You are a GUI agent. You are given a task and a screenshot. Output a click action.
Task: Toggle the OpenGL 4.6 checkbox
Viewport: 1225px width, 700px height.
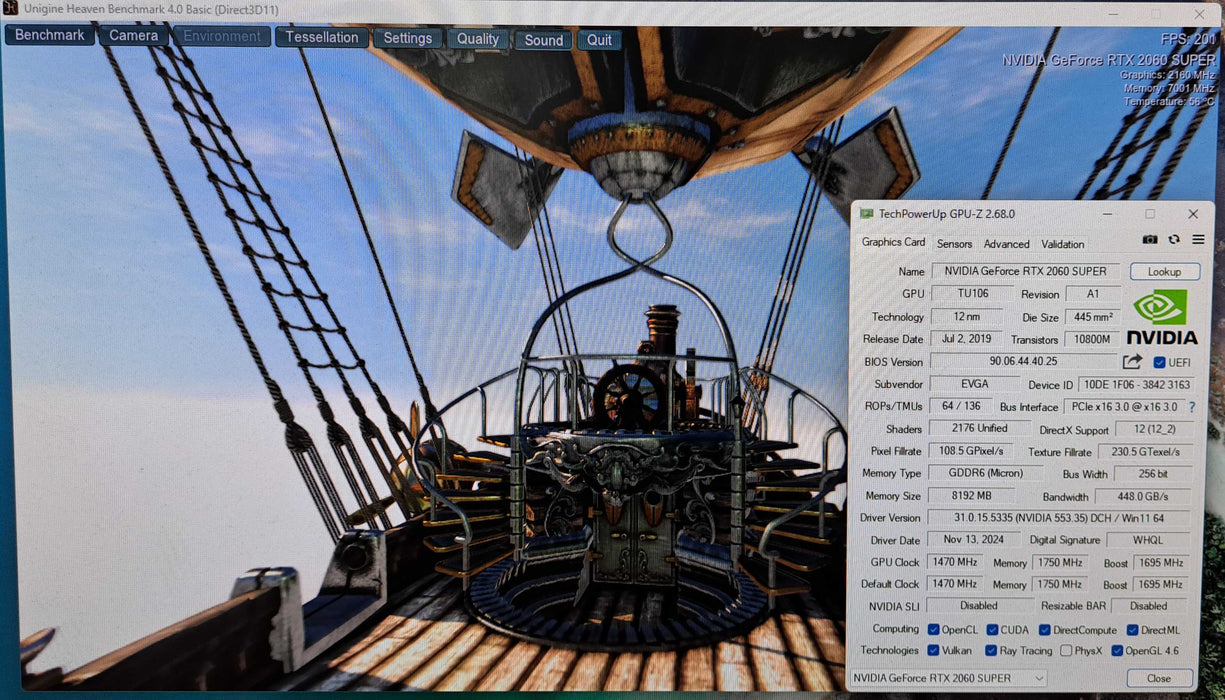(x=1117, y=650)
